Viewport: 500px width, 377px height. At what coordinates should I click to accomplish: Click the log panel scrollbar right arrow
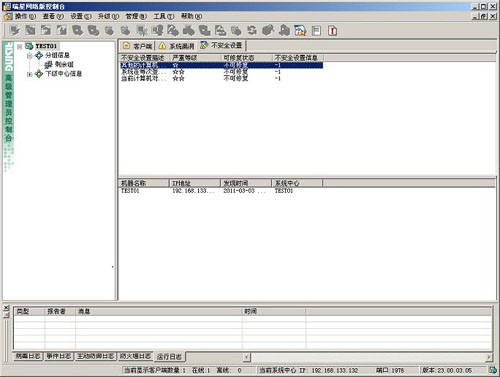pyautogui.click(x=489, y=357)
